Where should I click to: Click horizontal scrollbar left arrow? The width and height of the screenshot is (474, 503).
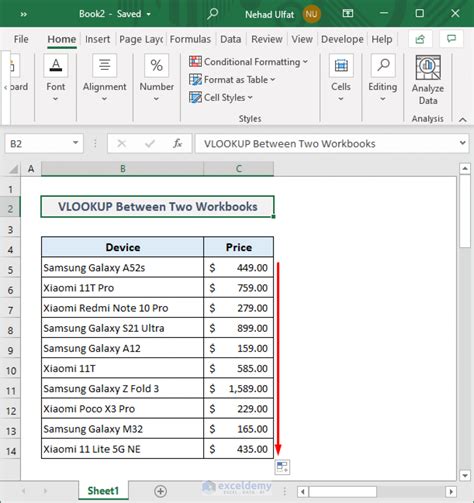[303, 492]
